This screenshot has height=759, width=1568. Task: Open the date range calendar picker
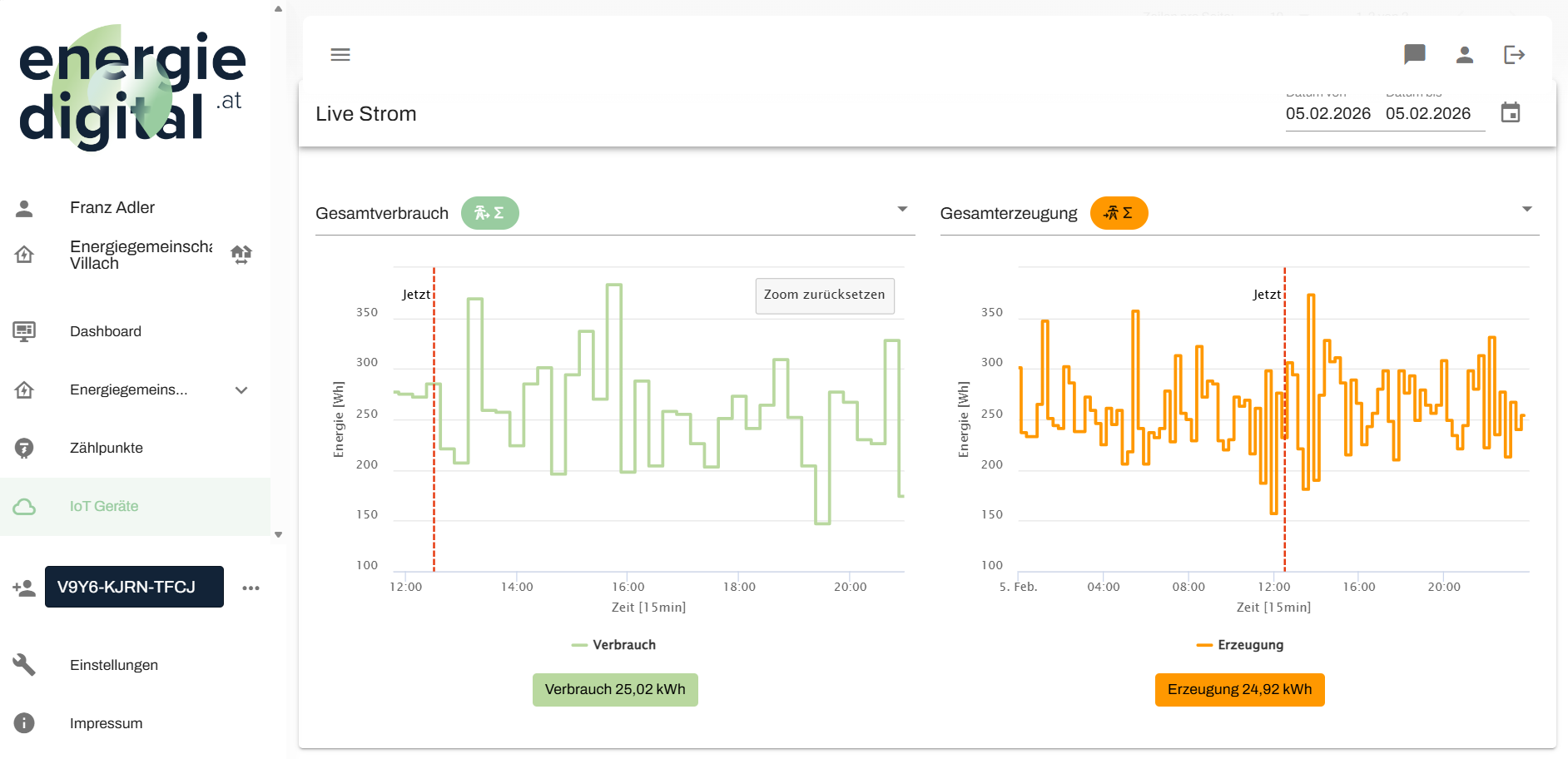coord(1510,113)
